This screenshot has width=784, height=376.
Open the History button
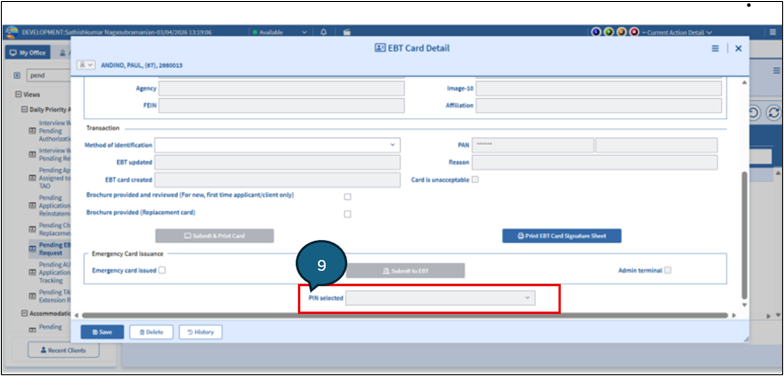(200, 332)
